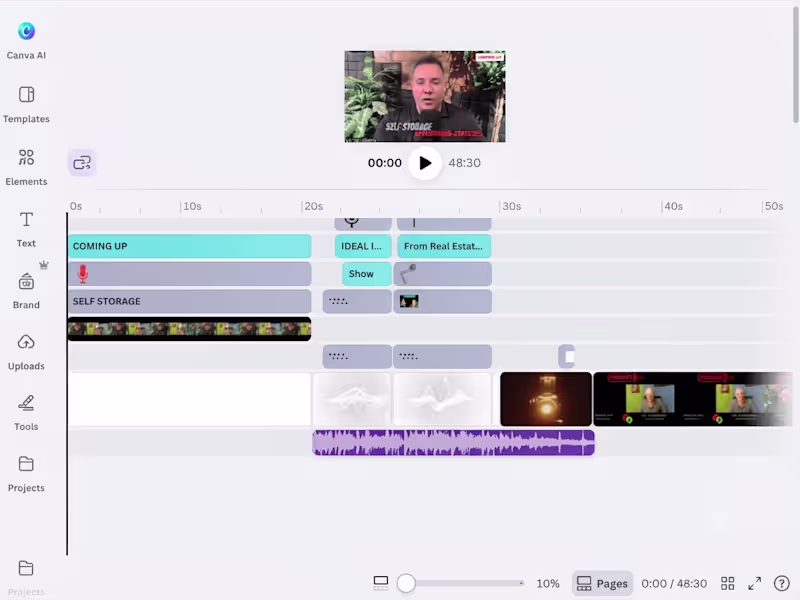Open the Uploads panel
This screenshot has height=600, width=800.
coord(26,352)
